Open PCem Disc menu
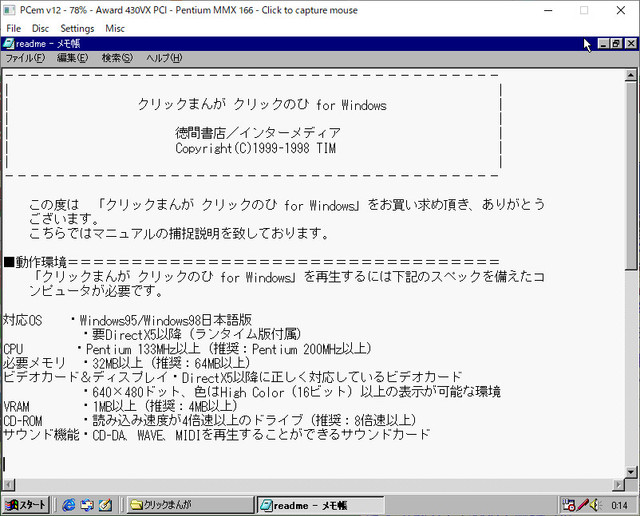 point(40,29)
